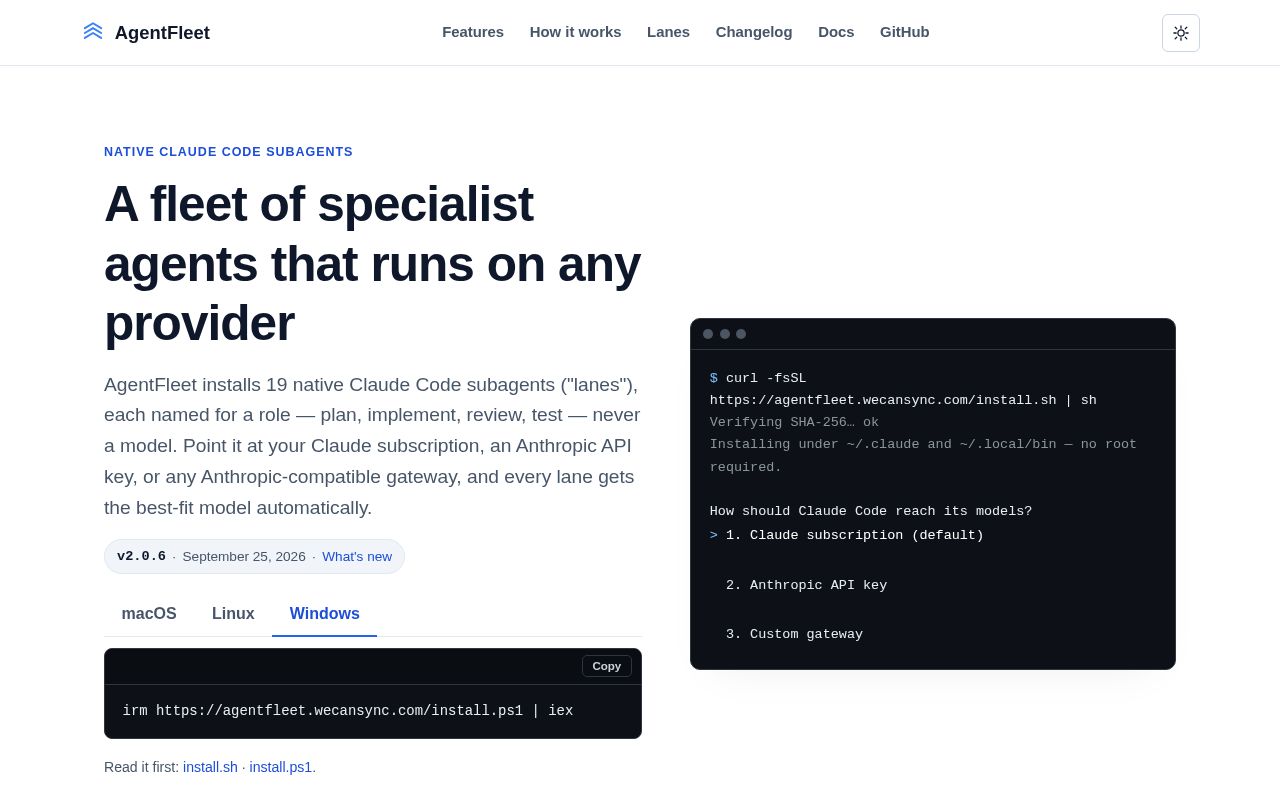The height and width of the screenshot is (800, 1280).
Task: Click the terminal curl -fsSL command line
Action: [x=903, y=389]
